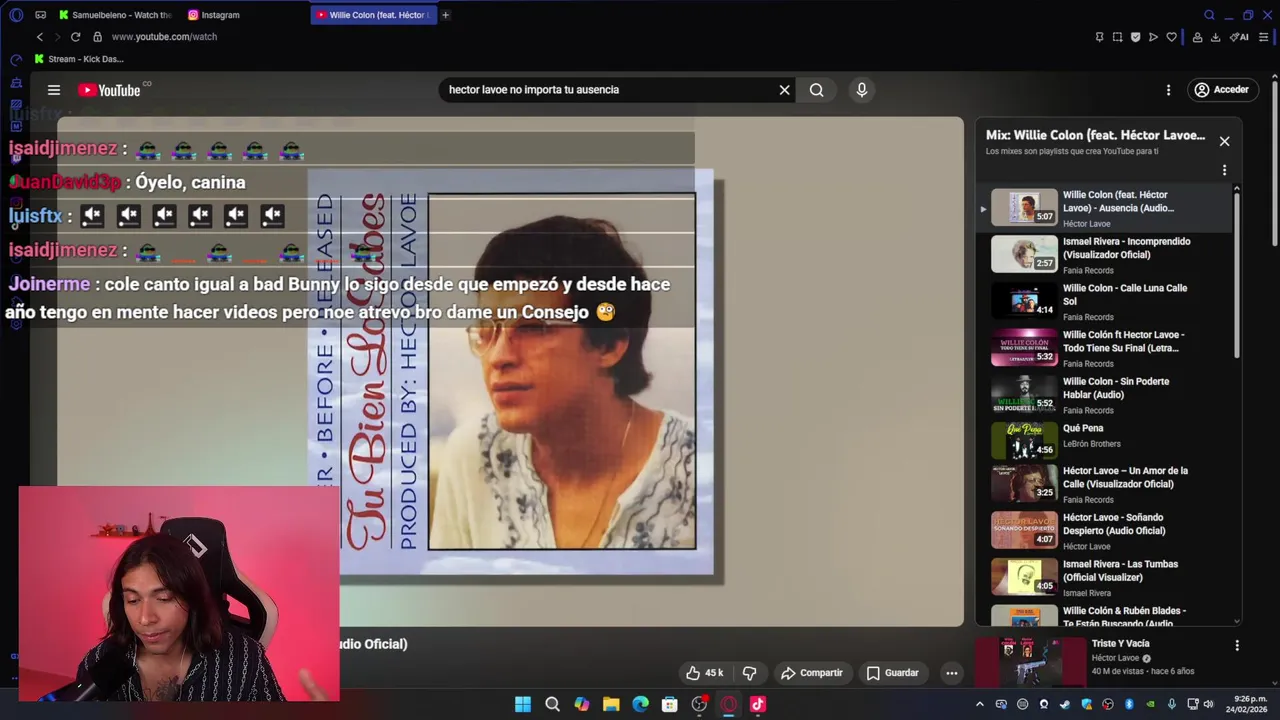Close the Mix playlist panel
1280x720 pixels.
(1224, 141)
